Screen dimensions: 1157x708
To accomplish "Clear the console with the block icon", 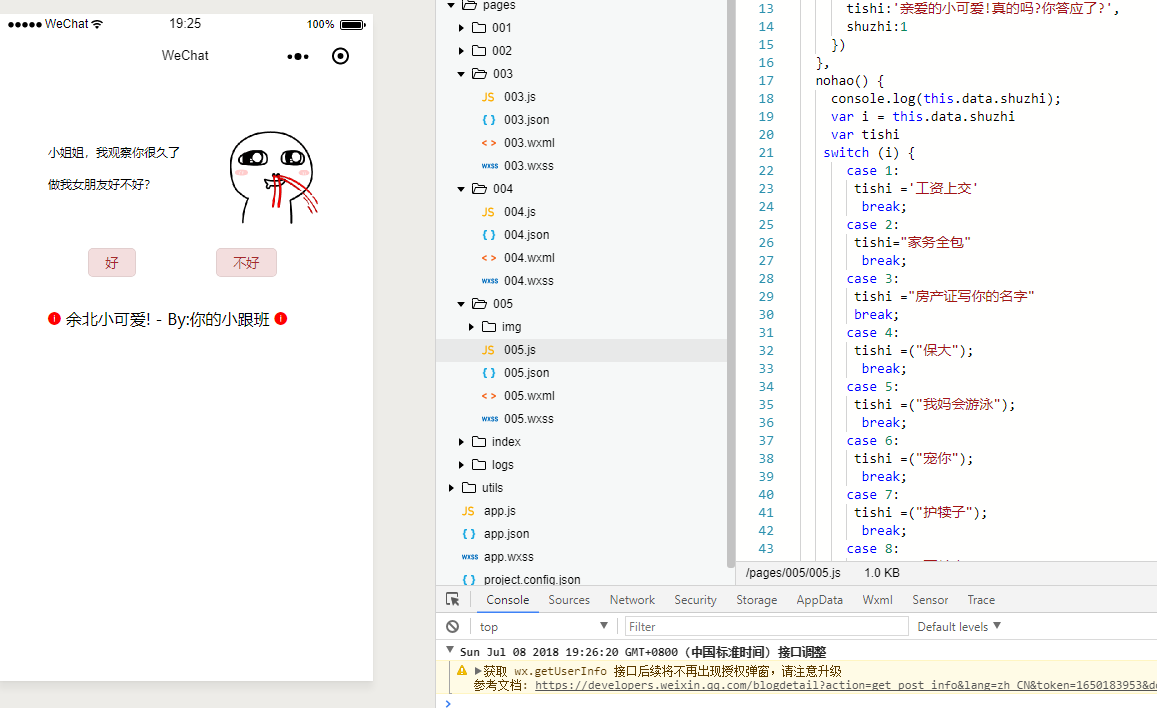I will pos(452,626).
